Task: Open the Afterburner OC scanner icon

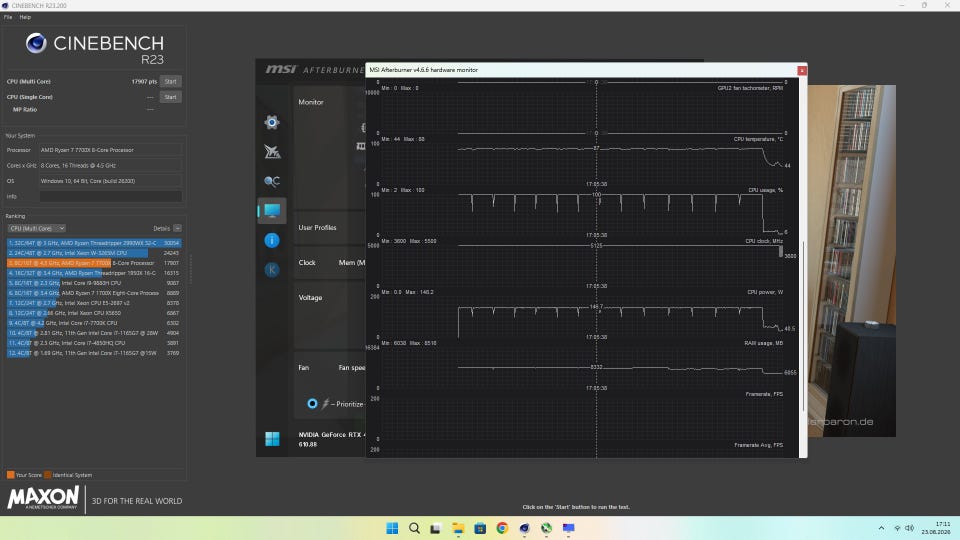Action: point(272,181)
